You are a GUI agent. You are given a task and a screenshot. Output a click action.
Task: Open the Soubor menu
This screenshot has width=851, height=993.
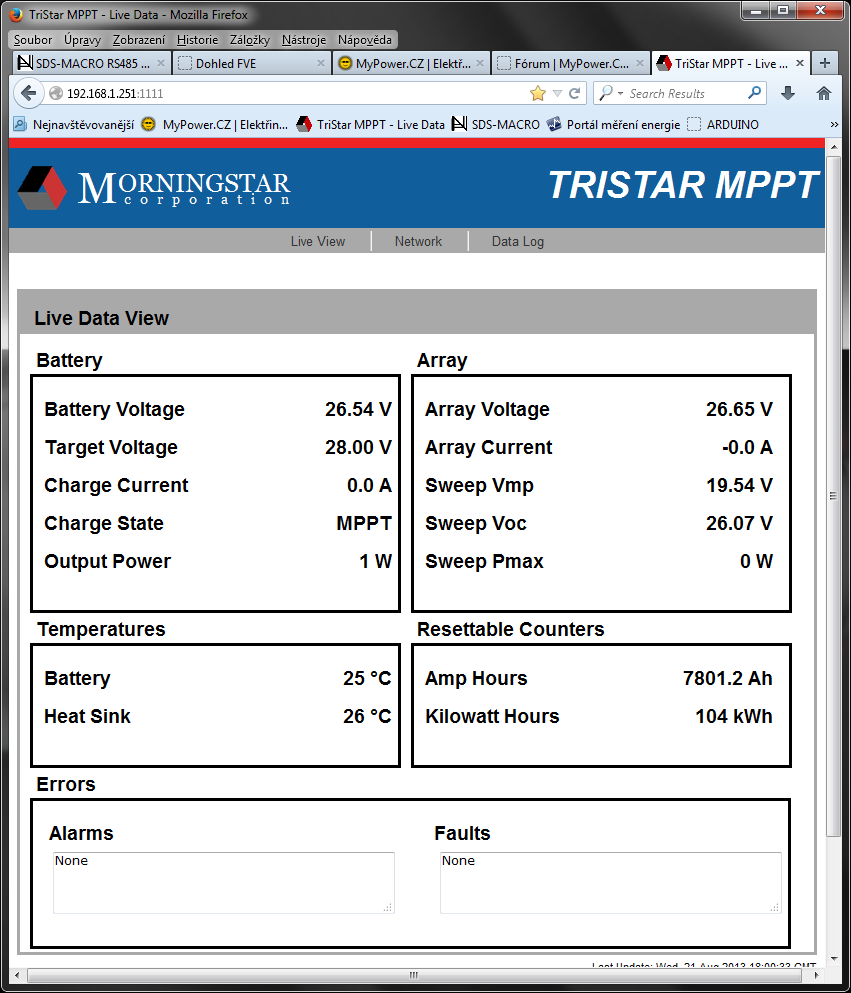click(x=33, y=40)
